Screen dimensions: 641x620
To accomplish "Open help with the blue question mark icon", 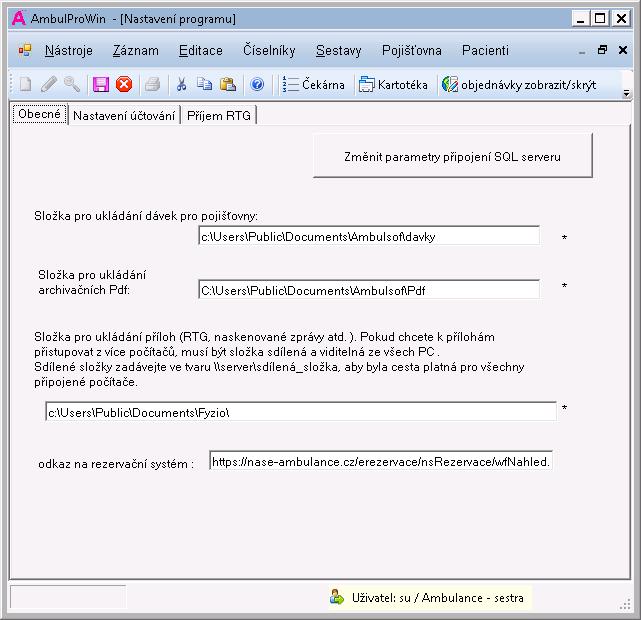I will (257, 84).
